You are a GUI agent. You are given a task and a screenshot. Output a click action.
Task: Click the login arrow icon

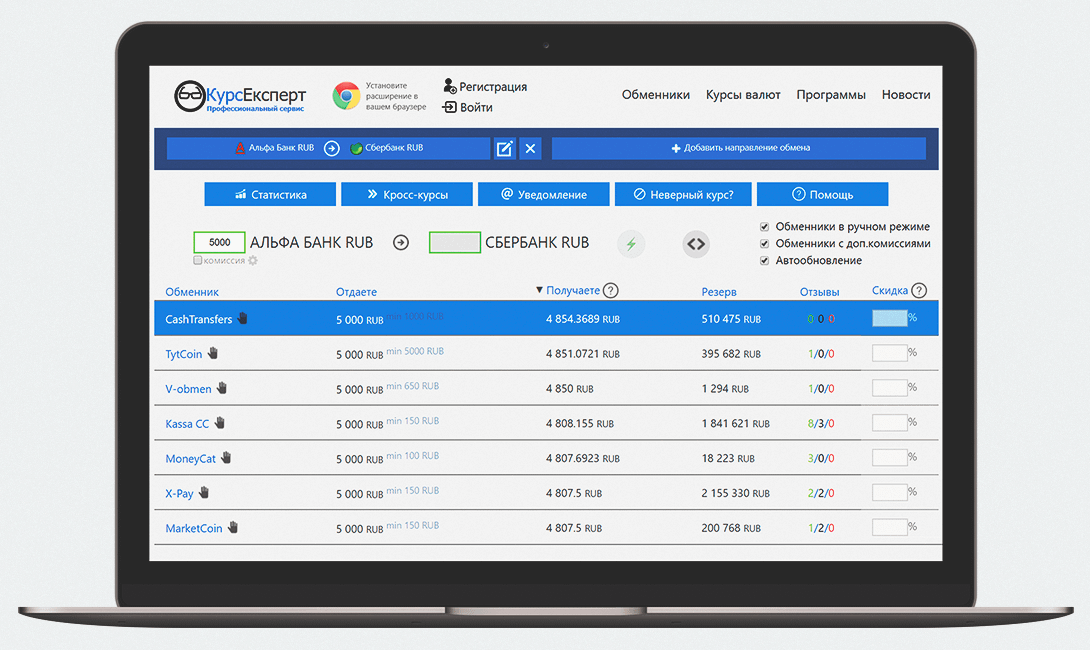click(450, 107)
